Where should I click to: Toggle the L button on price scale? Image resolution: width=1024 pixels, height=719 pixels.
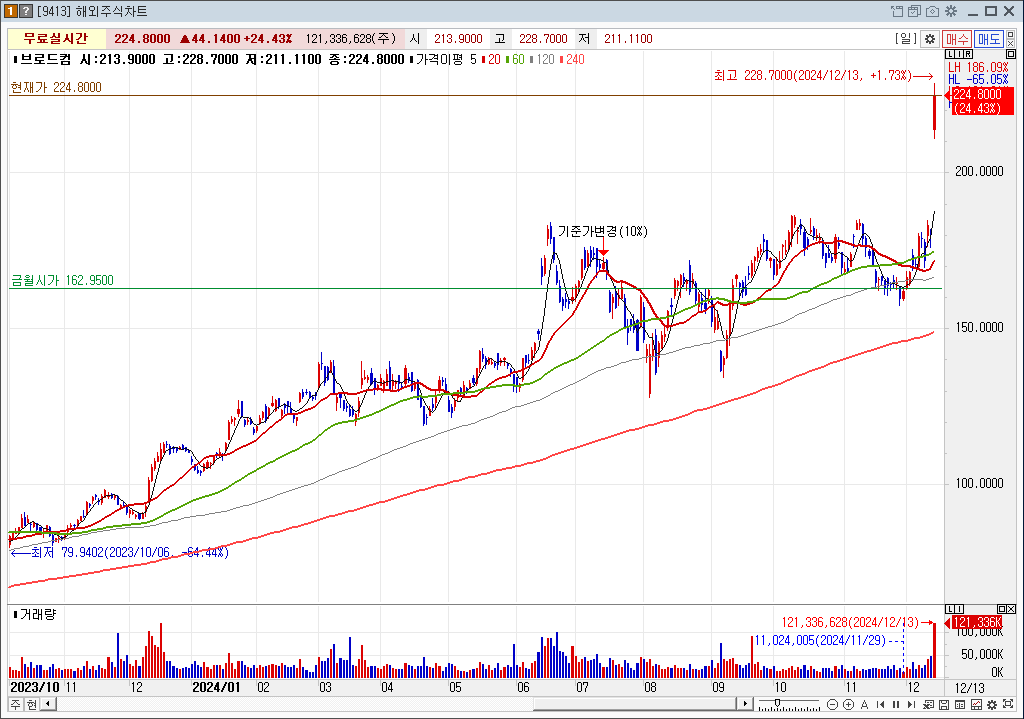click(949, 53)
